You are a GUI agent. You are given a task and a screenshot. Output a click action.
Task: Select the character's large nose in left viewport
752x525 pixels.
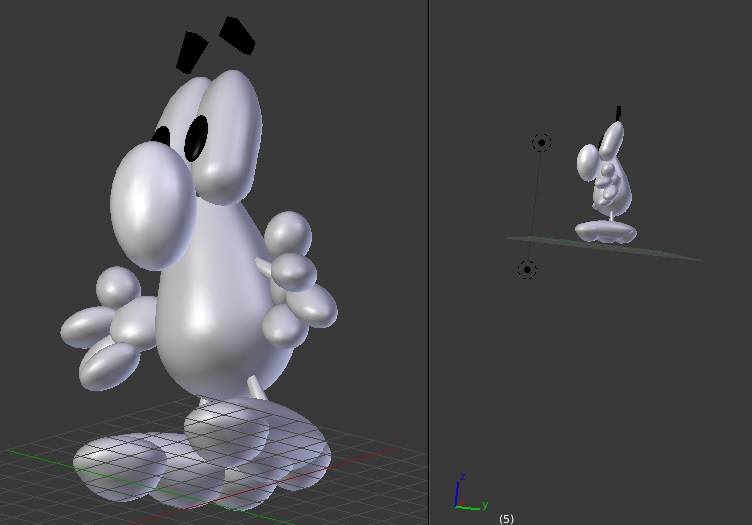152,203
